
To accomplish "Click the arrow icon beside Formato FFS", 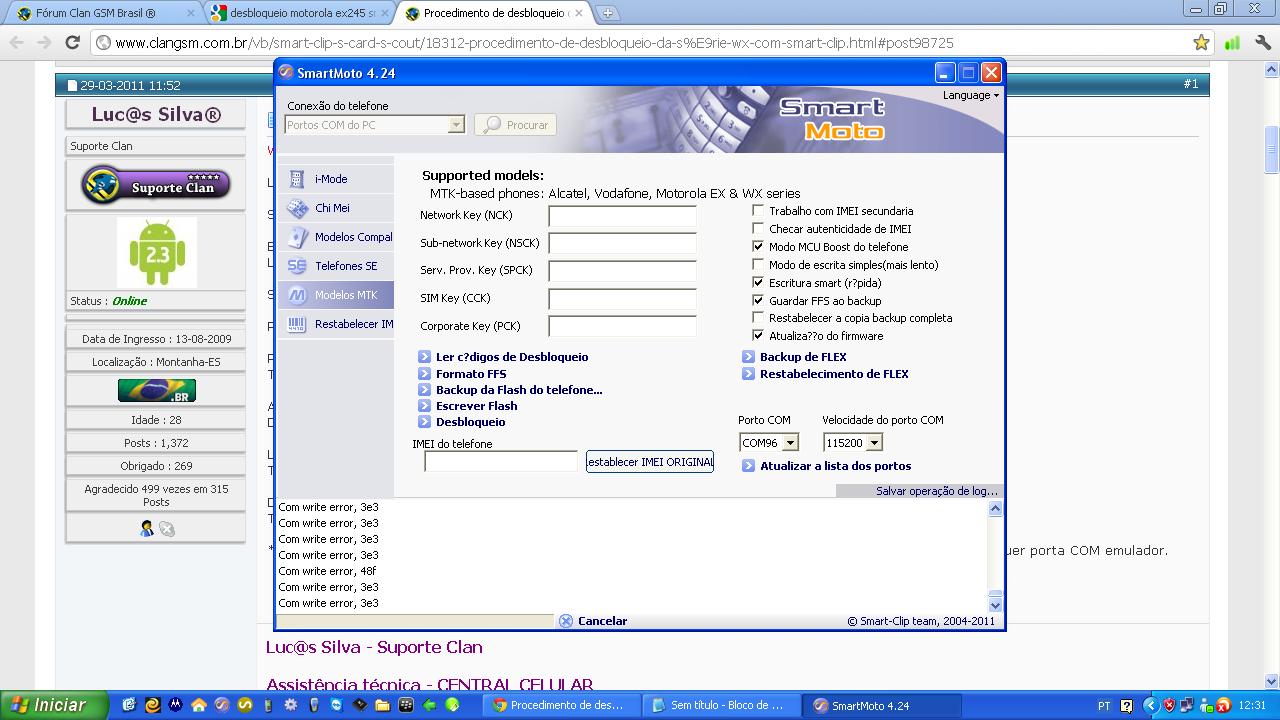I will pos(425,374).
